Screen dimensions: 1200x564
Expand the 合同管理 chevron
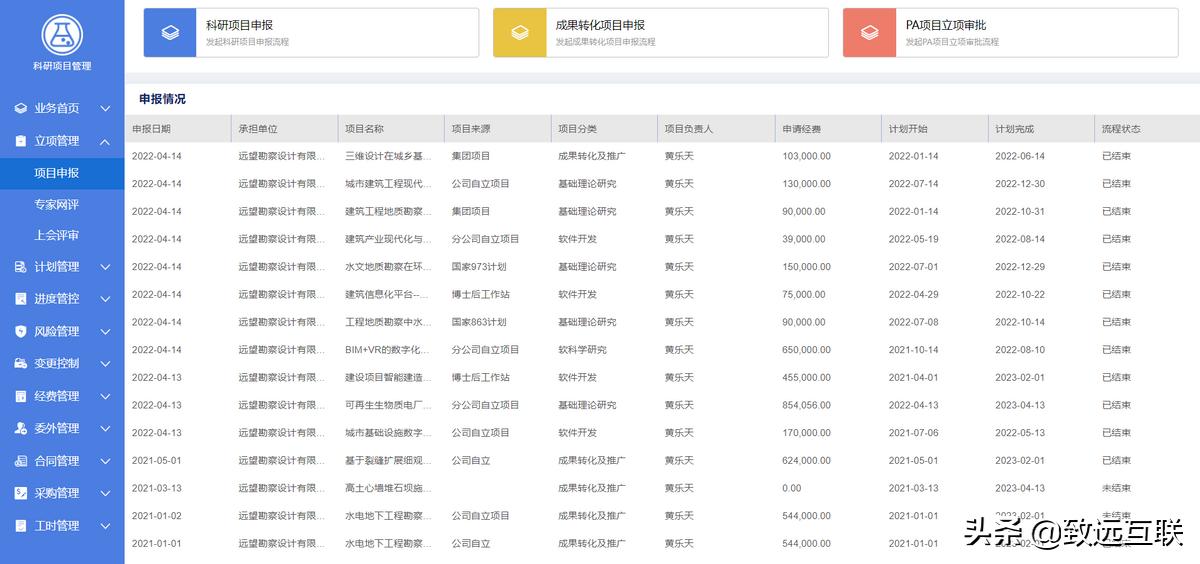click(105, 461)
